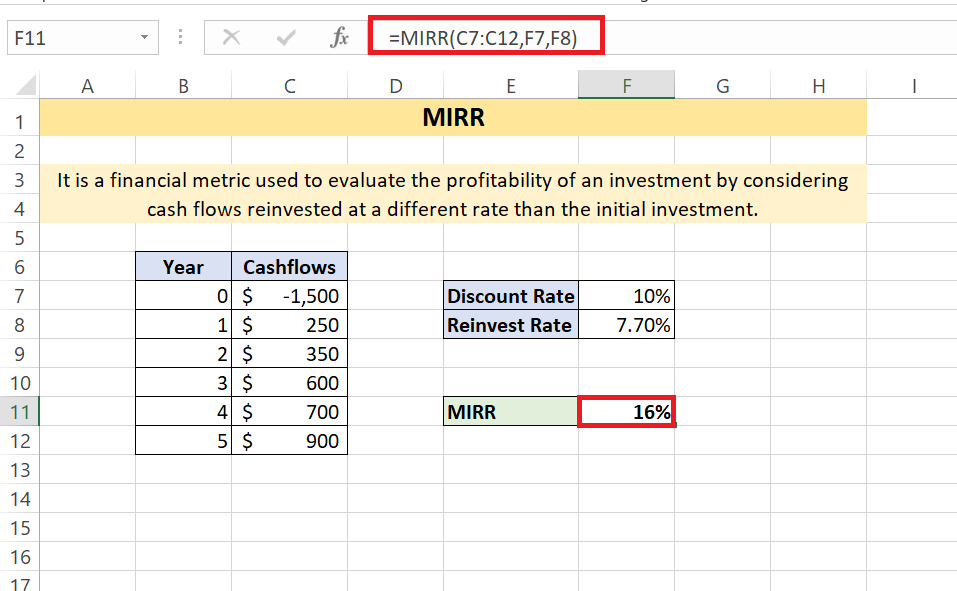Screen dimensions: 957x591
Task: Select row 7 header
Action: pos(20,296)
